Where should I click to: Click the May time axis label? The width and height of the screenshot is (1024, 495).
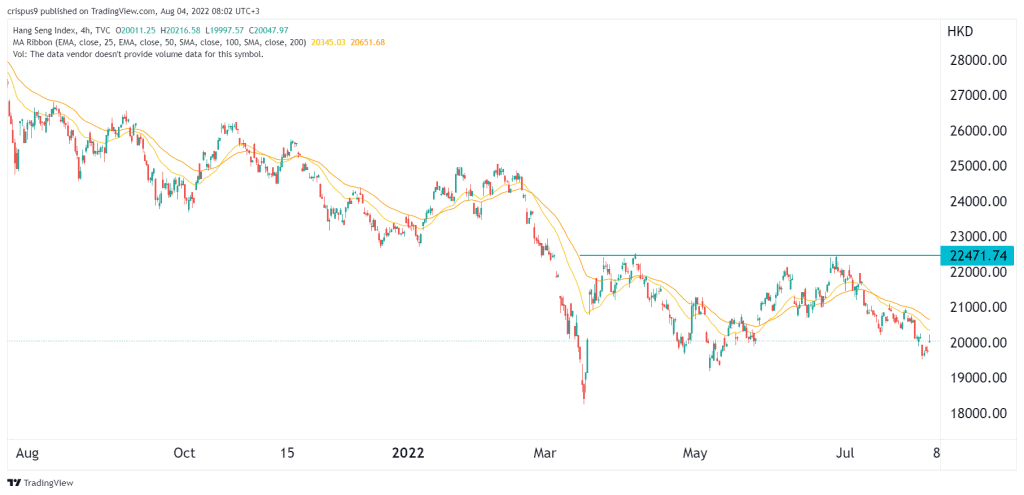click(x=695, y=453)
